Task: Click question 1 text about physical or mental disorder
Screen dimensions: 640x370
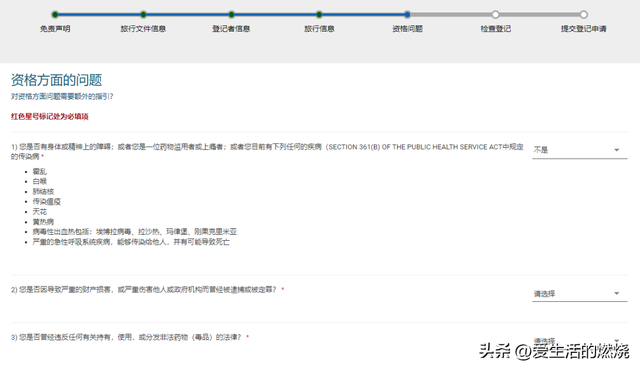Action: pos(267,152)
